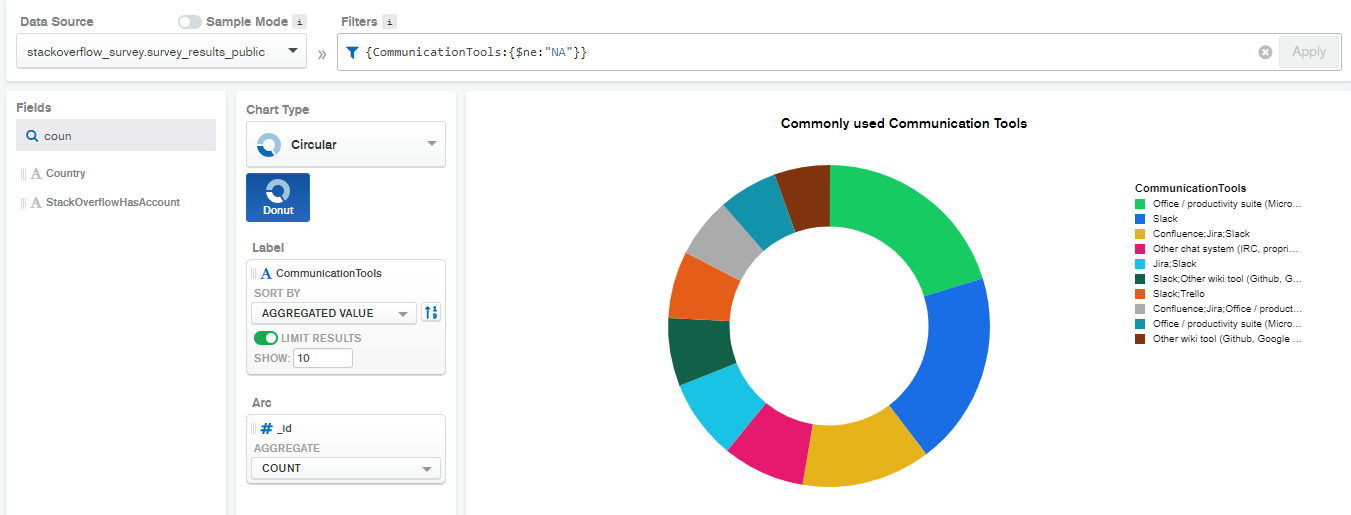Click the blue Slack donut segment
This screenshot has height=515, width=1351.
[945, 360]
